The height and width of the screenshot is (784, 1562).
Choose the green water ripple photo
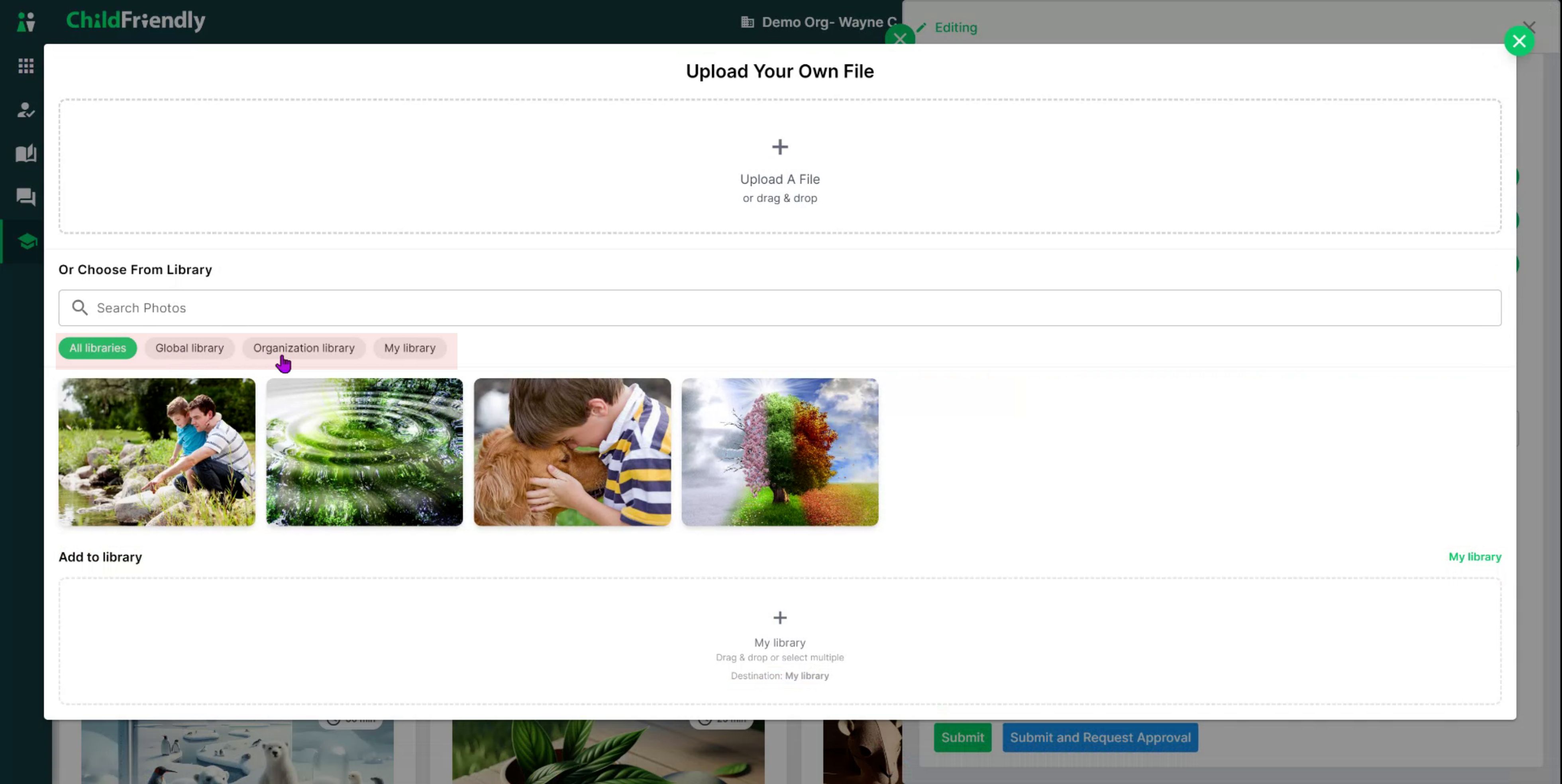[365, 452]
